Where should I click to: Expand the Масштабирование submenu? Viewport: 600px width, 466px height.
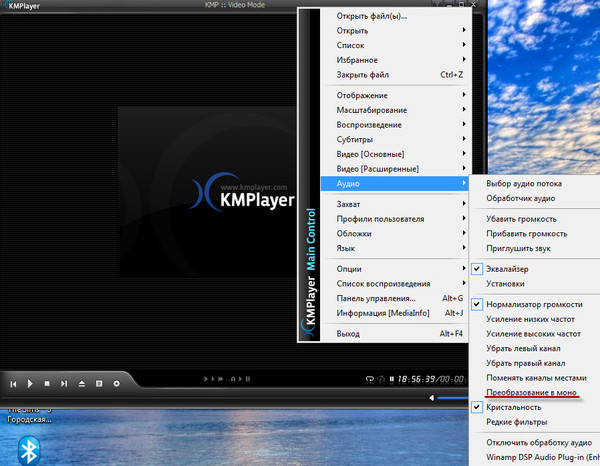[395, 110]
